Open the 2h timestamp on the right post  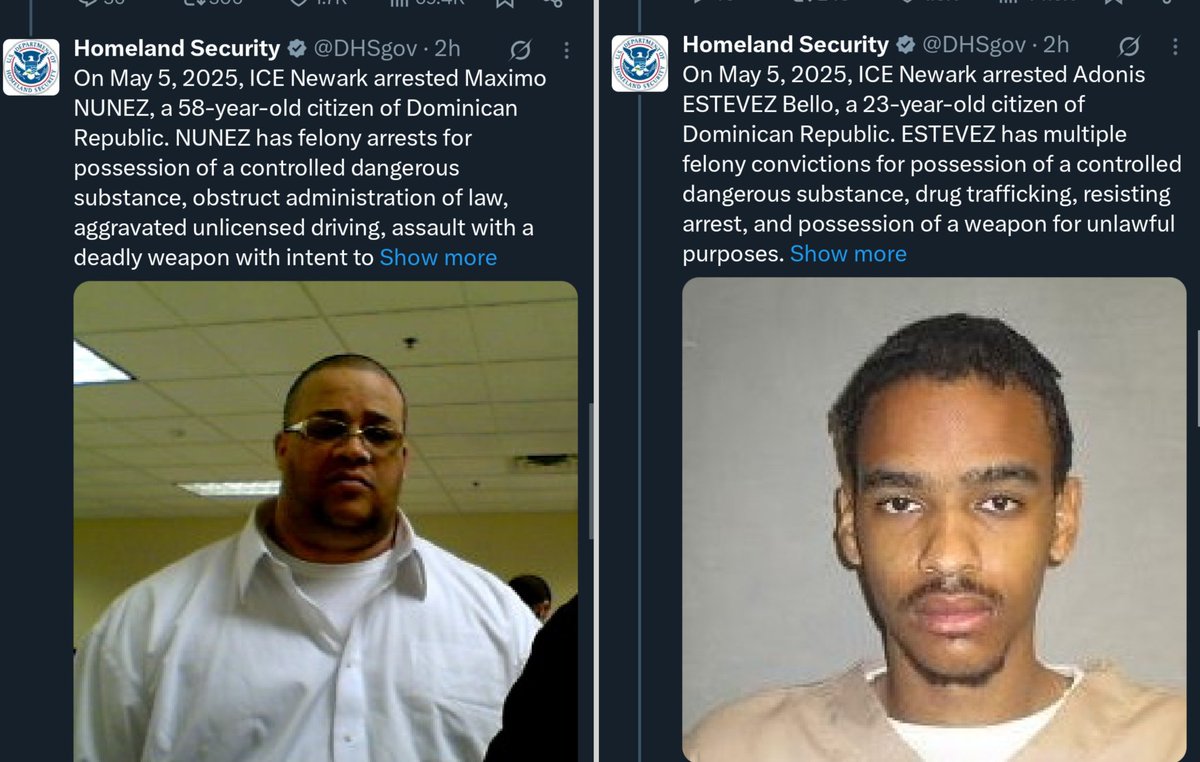click(1055, 45)
